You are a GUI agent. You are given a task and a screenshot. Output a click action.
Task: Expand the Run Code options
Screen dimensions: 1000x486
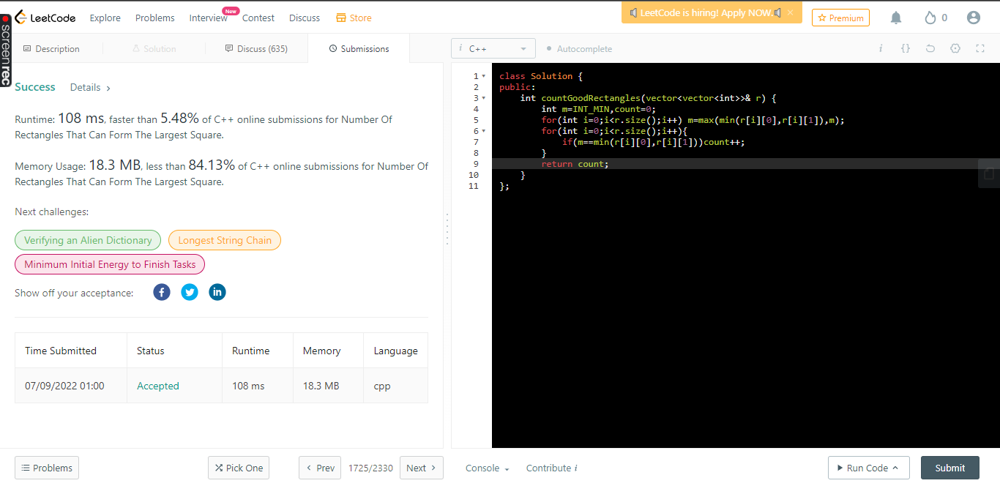point(868,468)
